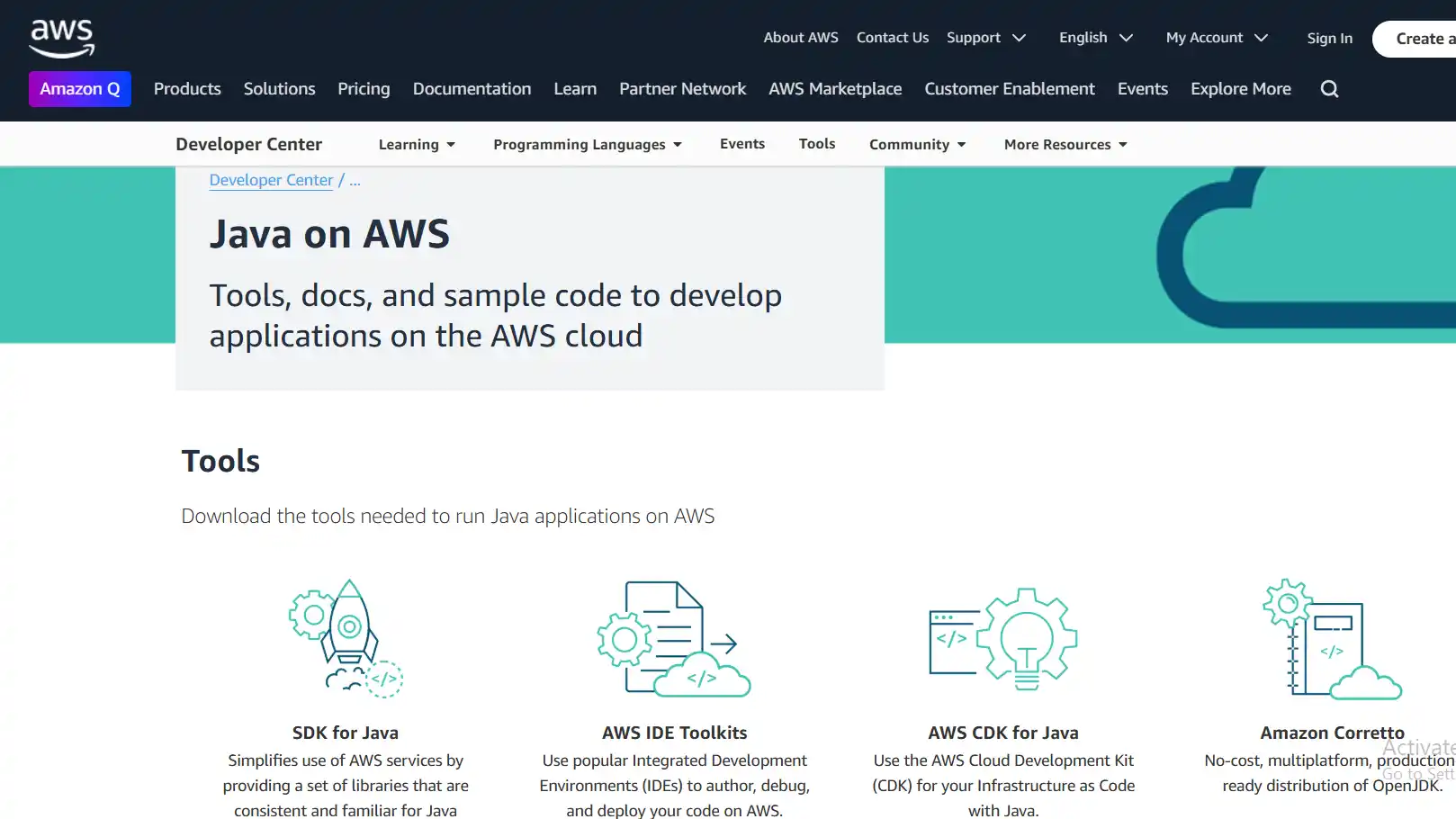
Task: Open the Learning dropdown menu
Action: [x=417, y=144]
